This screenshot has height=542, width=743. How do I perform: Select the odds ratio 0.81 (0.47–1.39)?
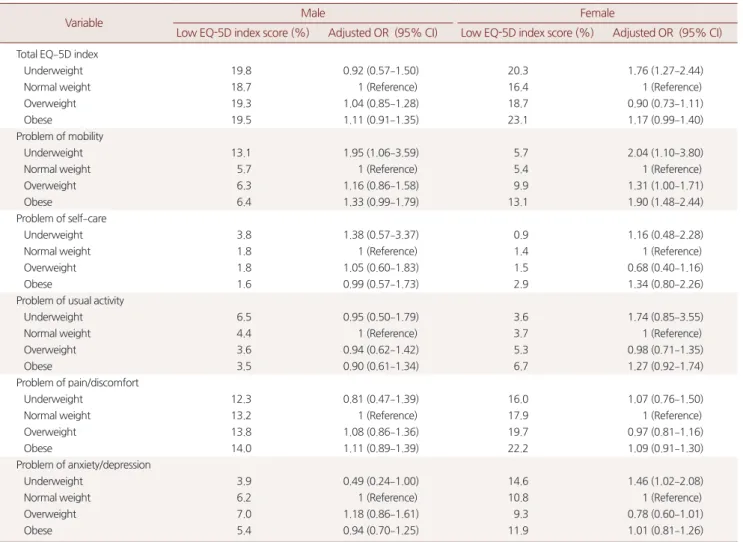(381, 399)
